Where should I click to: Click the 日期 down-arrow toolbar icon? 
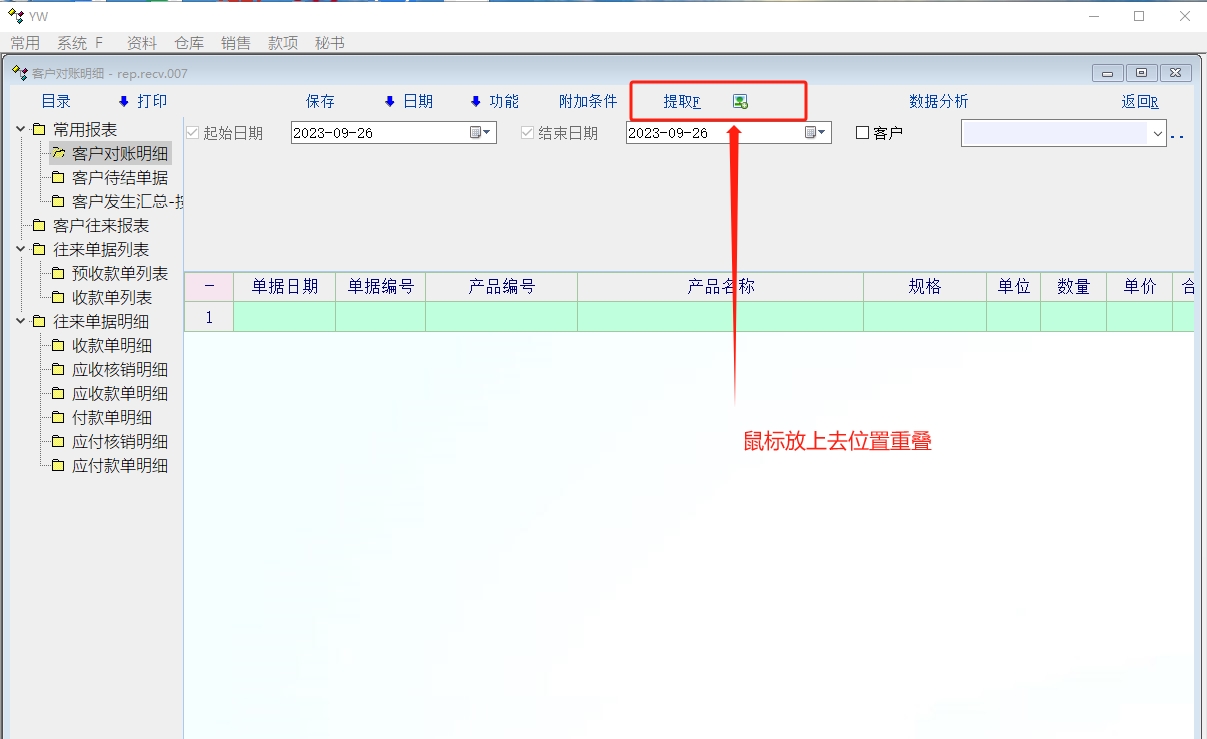390,102
